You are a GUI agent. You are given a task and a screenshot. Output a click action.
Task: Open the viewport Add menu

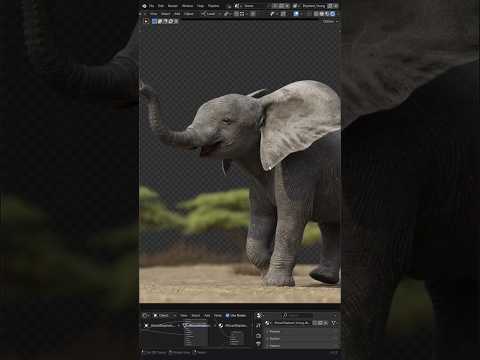(x=177, y=14)
